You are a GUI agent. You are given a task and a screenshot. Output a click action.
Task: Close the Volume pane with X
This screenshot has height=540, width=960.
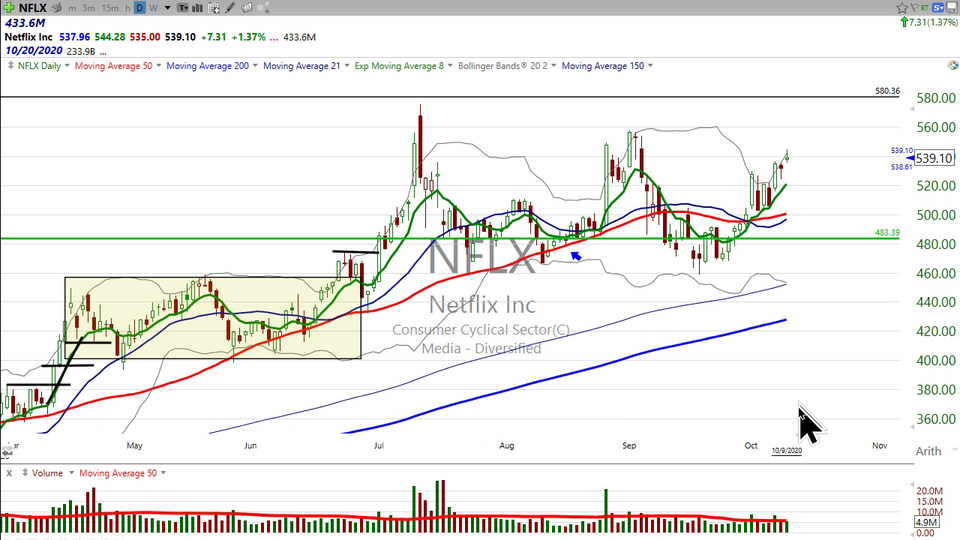tap(9, 473)
